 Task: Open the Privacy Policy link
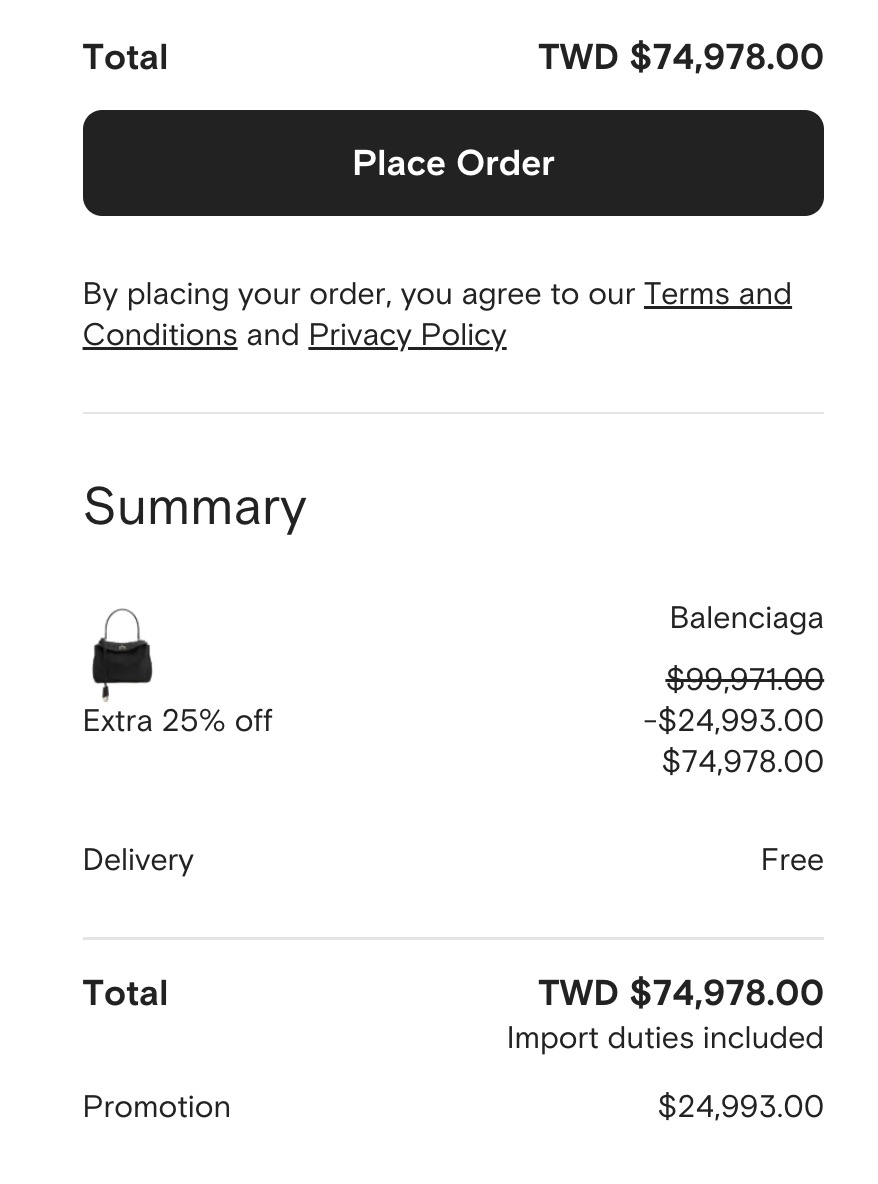coord(407,335)
